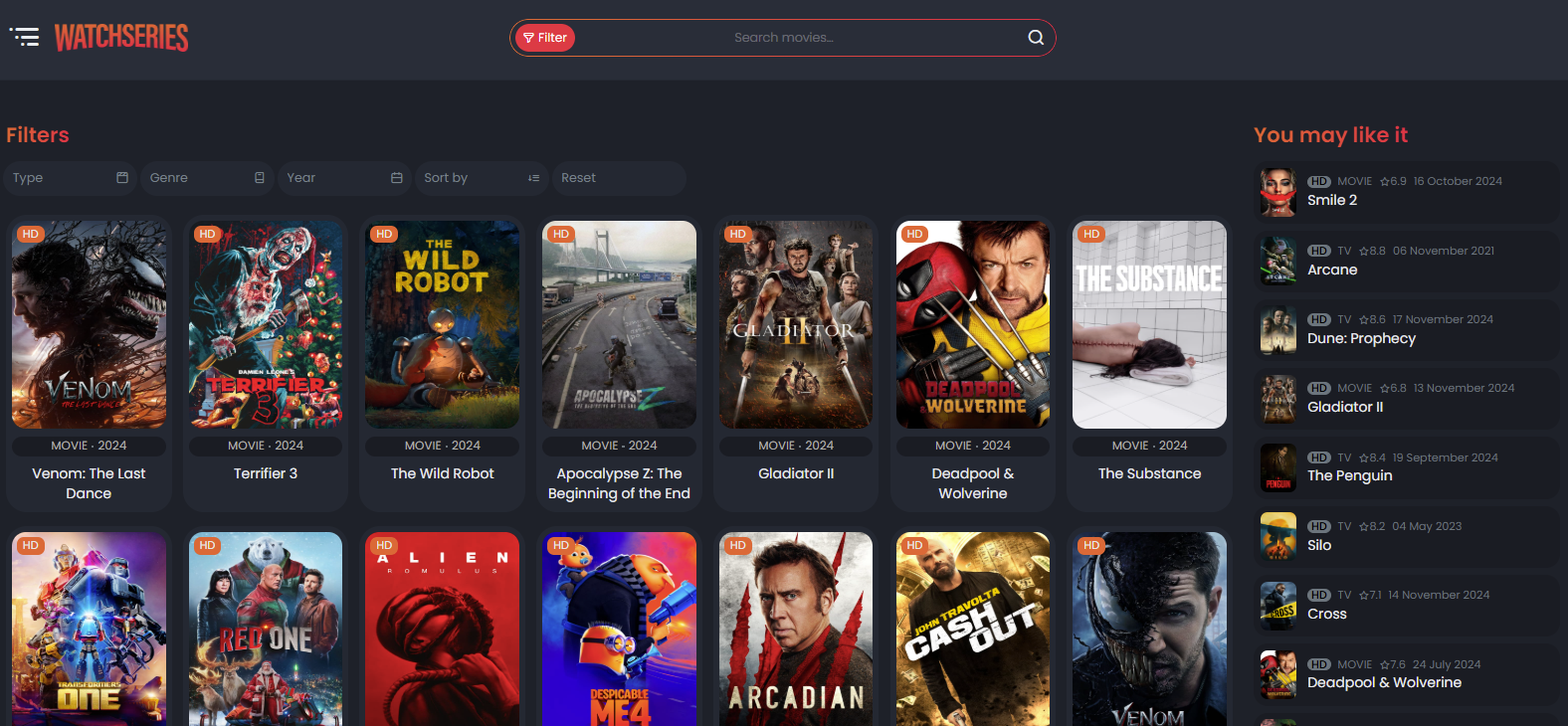This screenshot has height=726, width=1568.
Task: Open the Alien Romulus poster
Action: click(x=443, y=629)
